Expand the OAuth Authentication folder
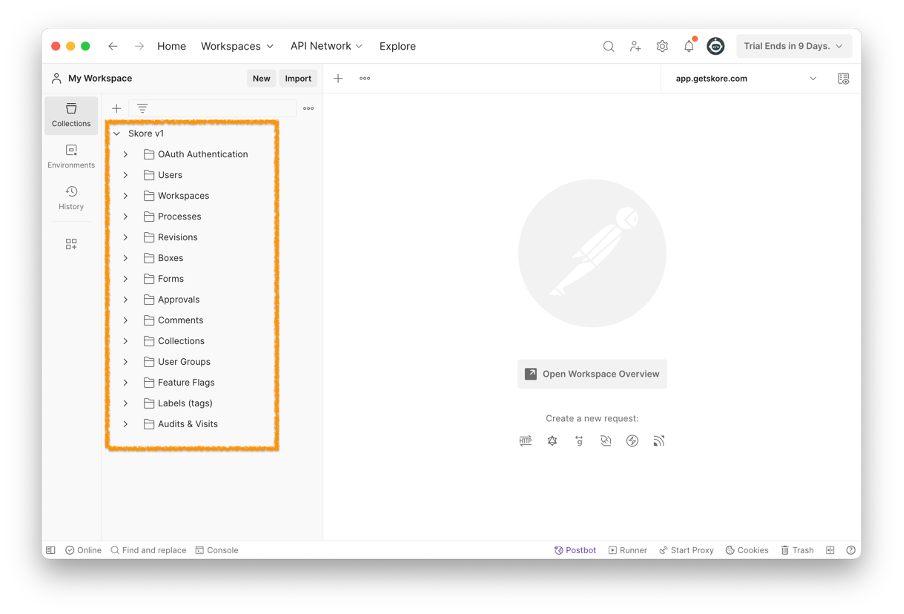This screenshot has width=904, height=614. click(126, 155)
